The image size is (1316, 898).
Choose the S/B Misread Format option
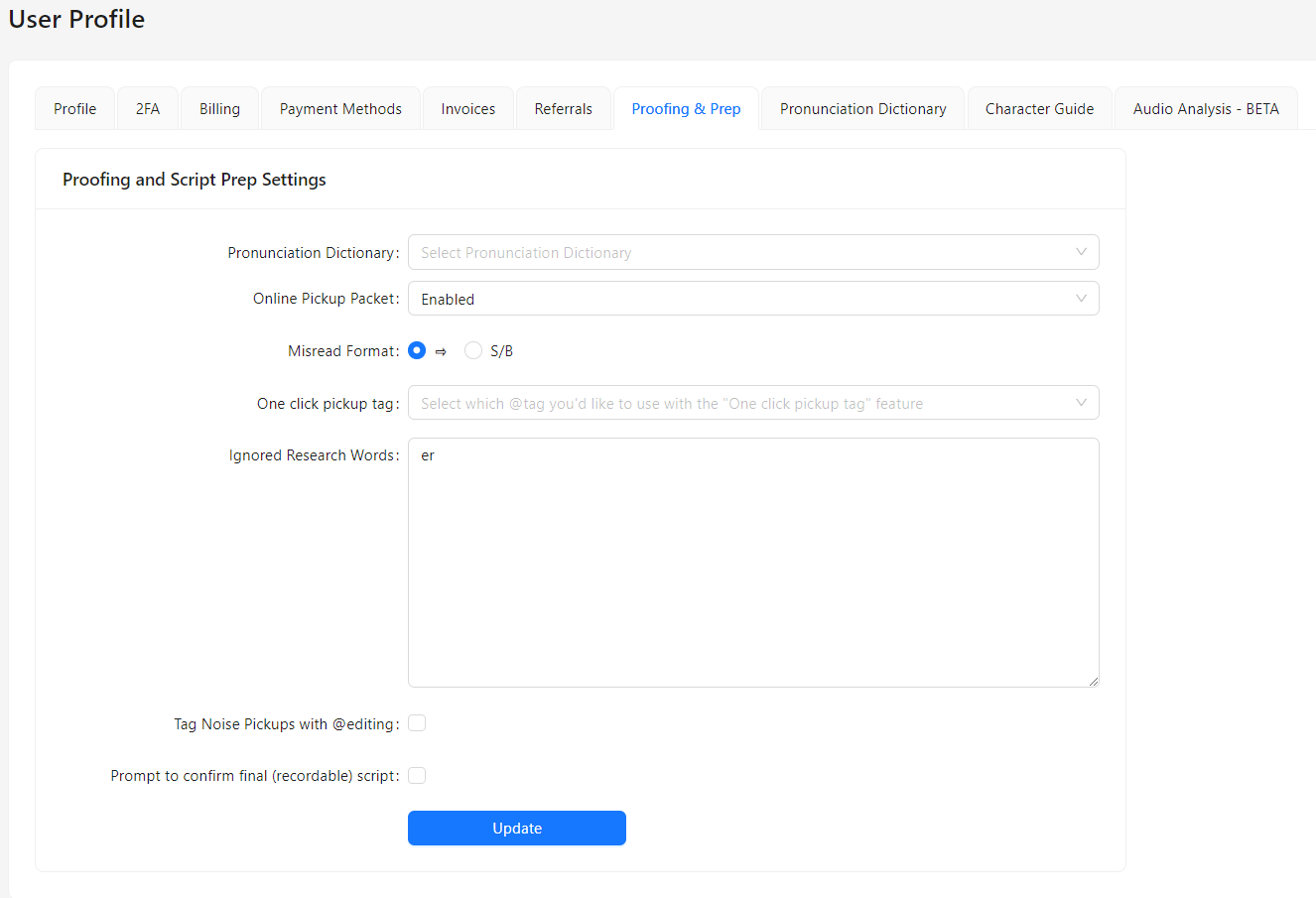tap(472, 350)
